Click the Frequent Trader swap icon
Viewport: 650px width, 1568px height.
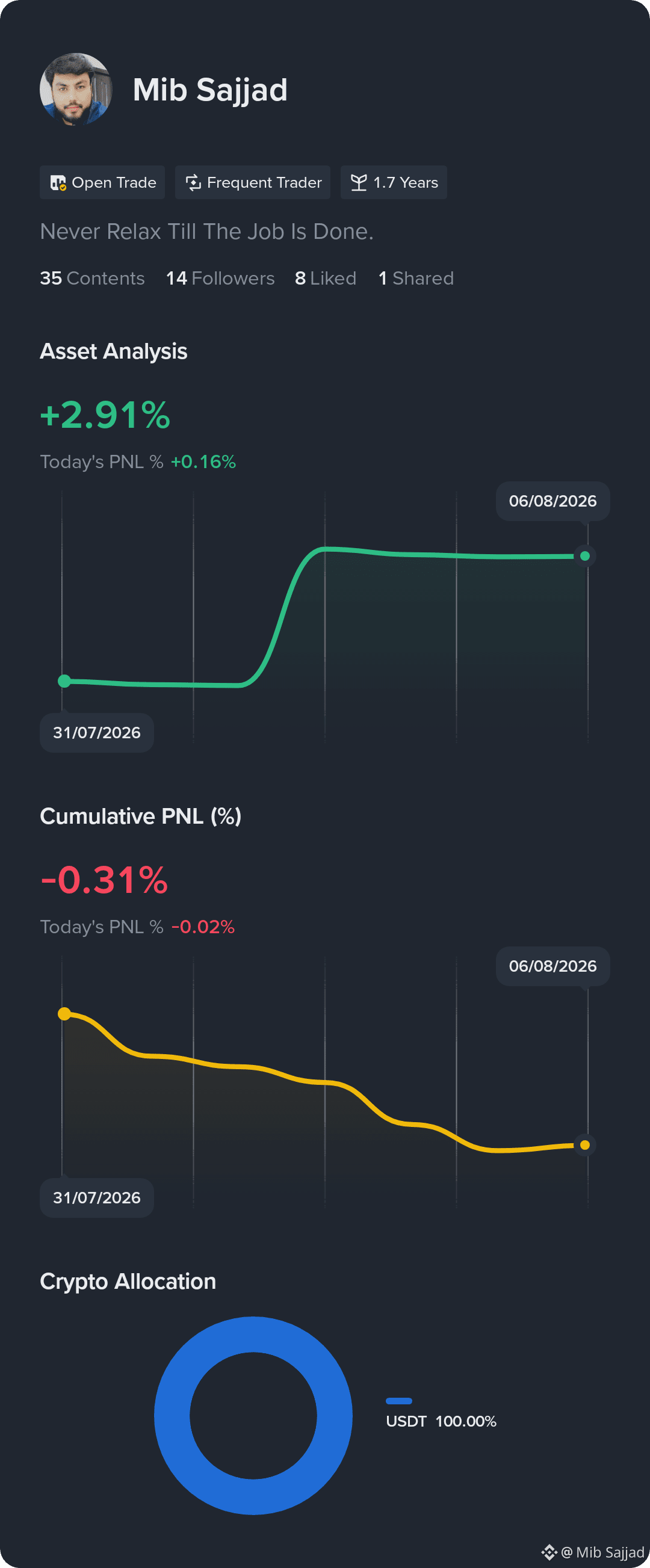[x=193, y=182]
